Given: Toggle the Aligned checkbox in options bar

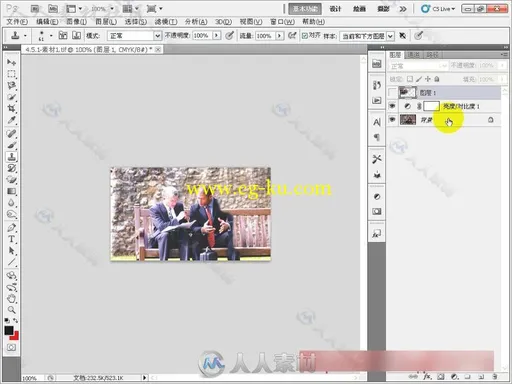Looking at the screenshot, I should [304, 35].
